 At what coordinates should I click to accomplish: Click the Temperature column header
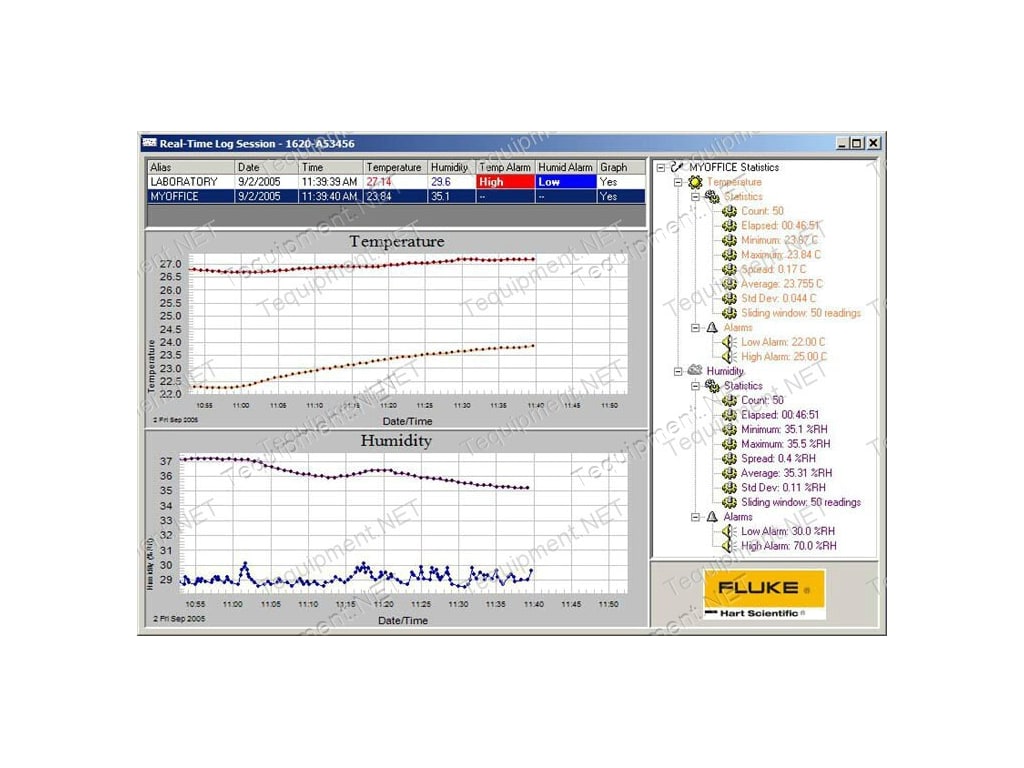click(x=393, y=167)
